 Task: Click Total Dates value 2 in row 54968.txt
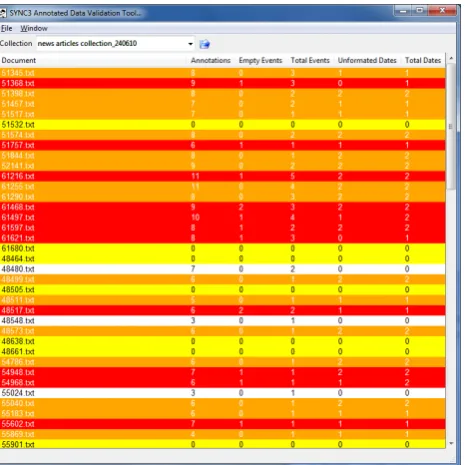407,383
